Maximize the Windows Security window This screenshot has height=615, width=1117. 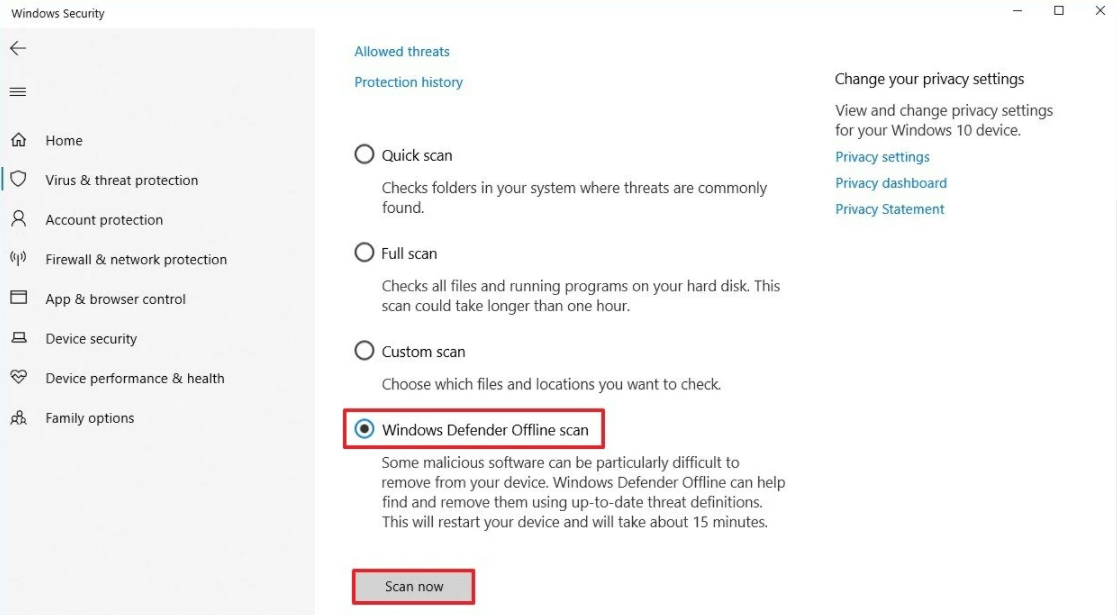(x=1059, y=11)
